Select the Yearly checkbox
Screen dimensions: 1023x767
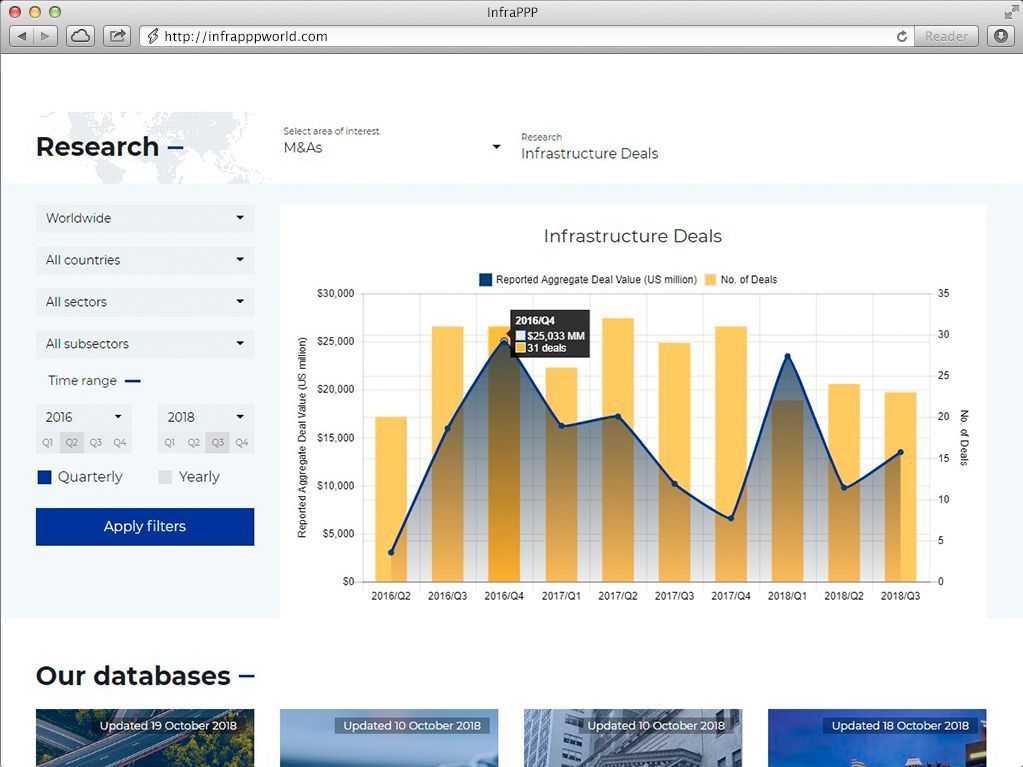pos(166,477)
